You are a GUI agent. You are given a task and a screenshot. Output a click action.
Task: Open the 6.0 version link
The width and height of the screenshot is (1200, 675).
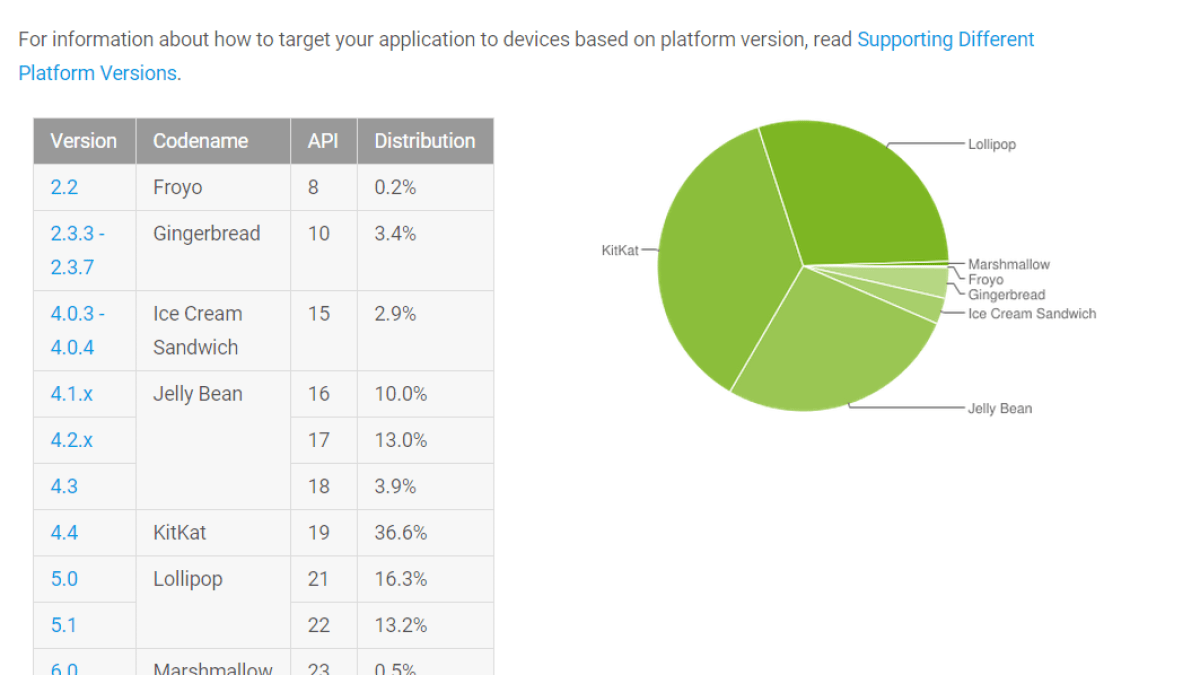pyautogui.click(x=64, y=668)
